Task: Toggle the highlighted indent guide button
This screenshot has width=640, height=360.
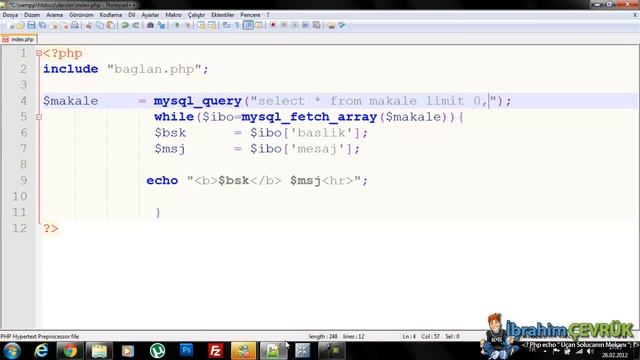Action: point(248,25)
